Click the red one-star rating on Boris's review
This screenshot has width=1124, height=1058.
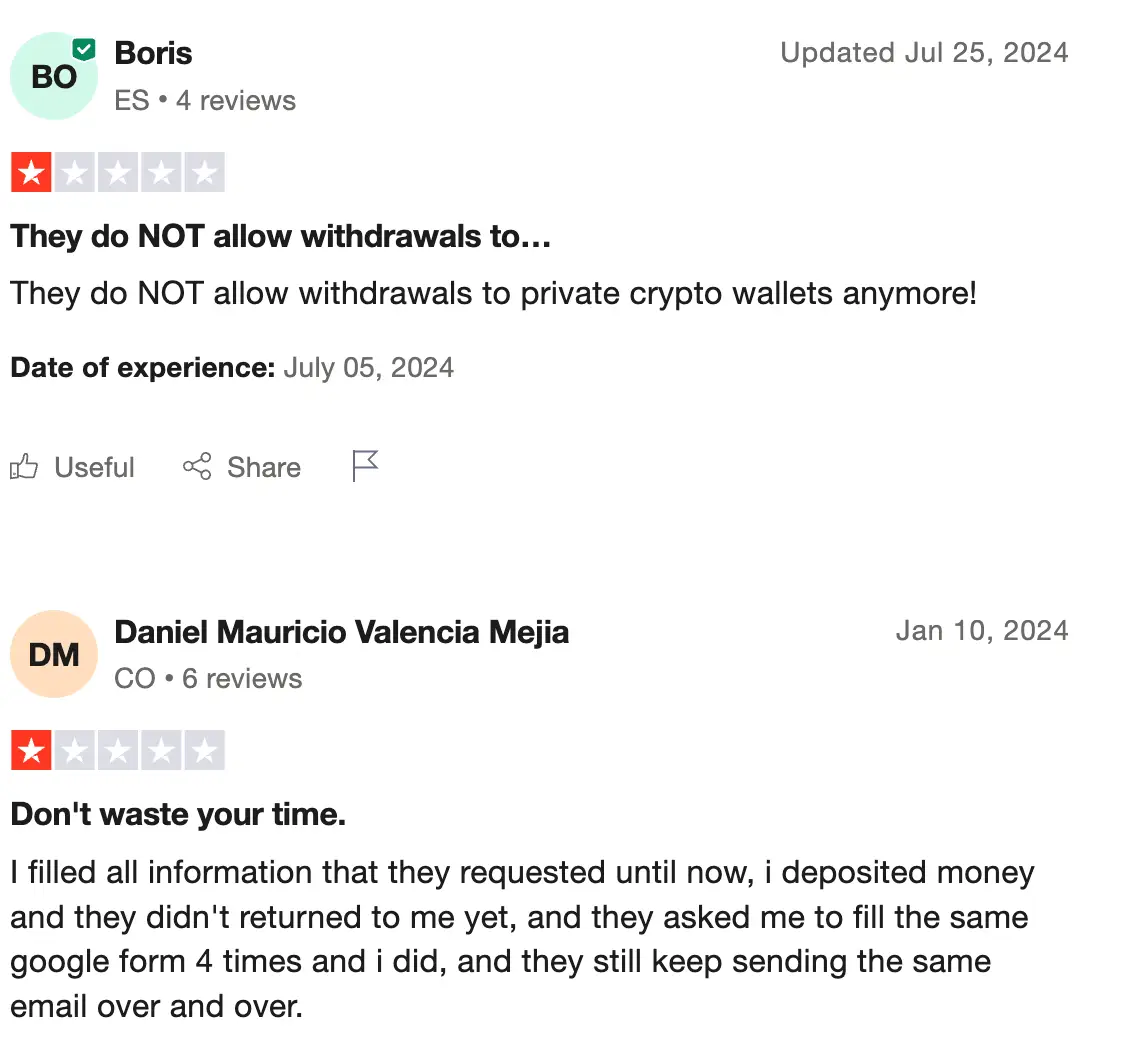point(31,173)
